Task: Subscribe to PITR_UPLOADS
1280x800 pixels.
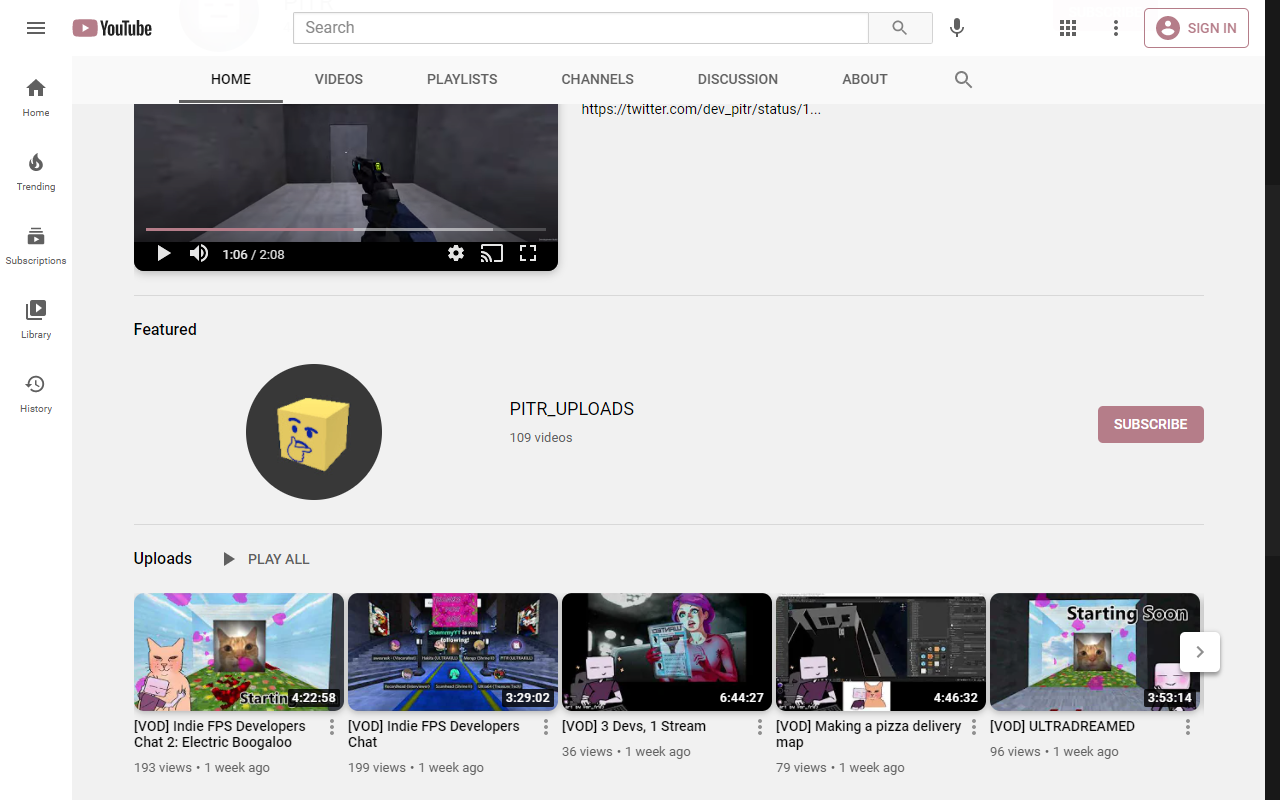Action: pyautogui.click(x=1150, y=424)
